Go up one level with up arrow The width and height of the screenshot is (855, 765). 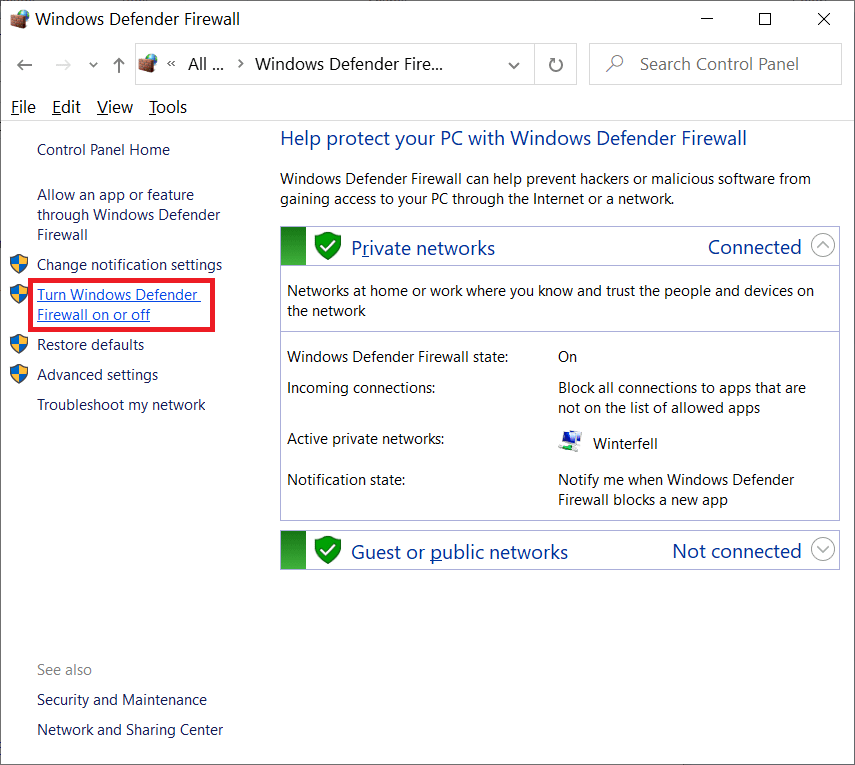click(x=118, y=65)
